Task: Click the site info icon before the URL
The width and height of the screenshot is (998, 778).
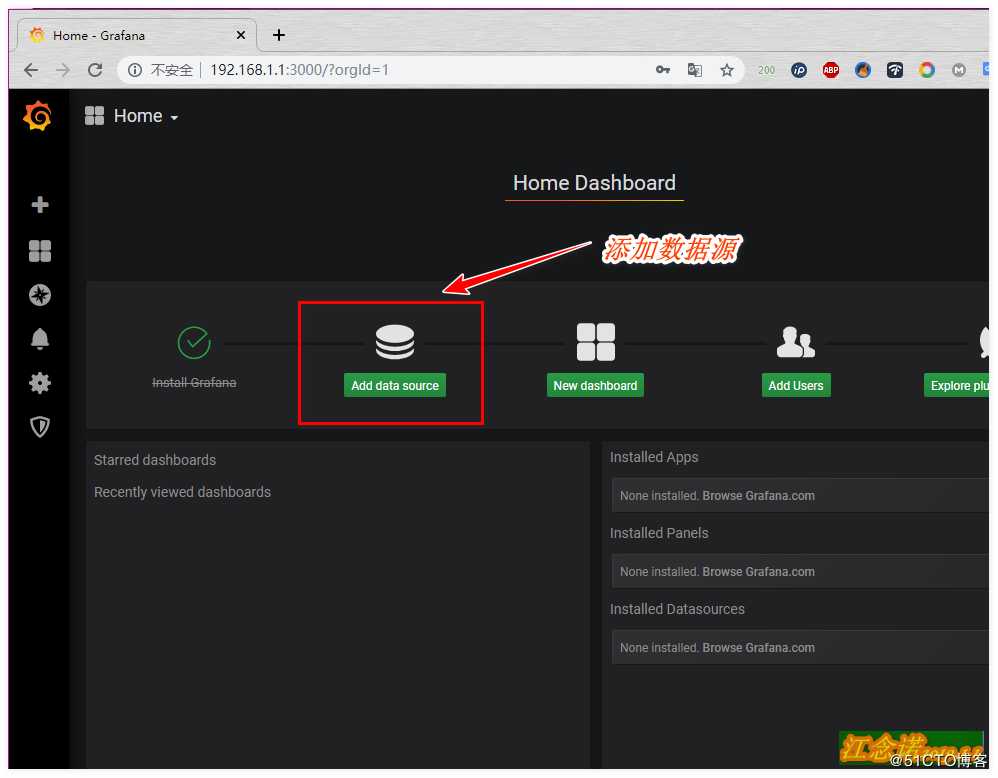Action: [135, 70]
